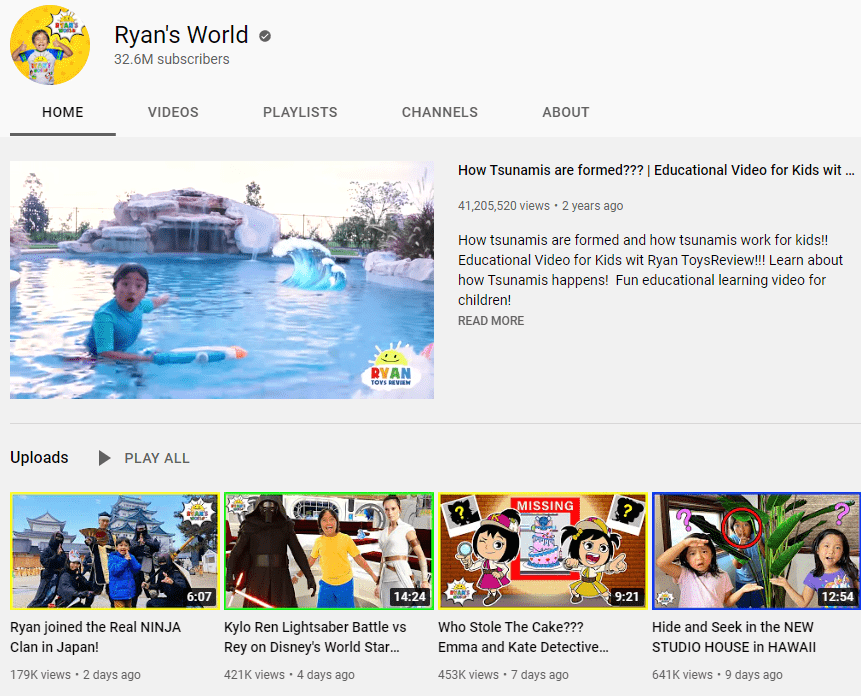
Task: Open the HOME tab
Action: (63, 113)
